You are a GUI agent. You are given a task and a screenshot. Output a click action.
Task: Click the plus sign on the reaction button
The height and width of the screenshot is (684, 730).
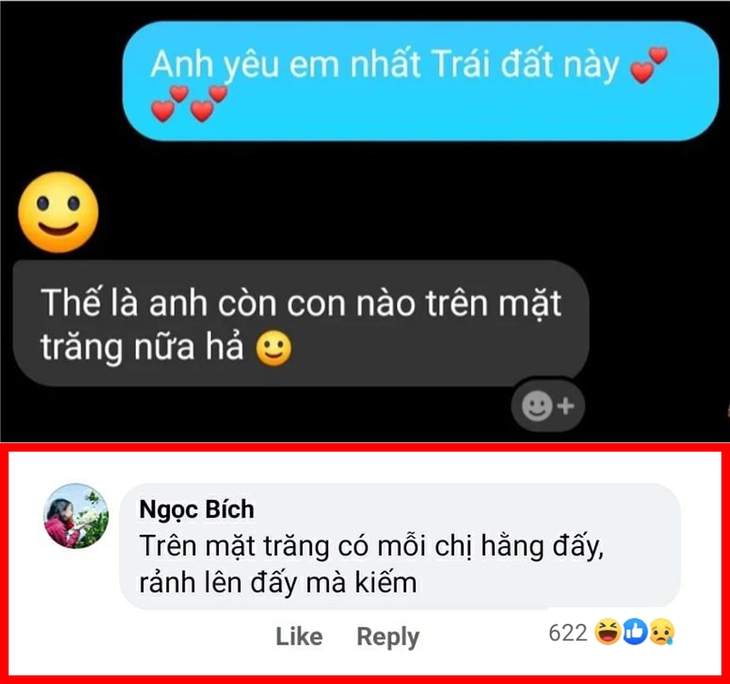(566, 407)
